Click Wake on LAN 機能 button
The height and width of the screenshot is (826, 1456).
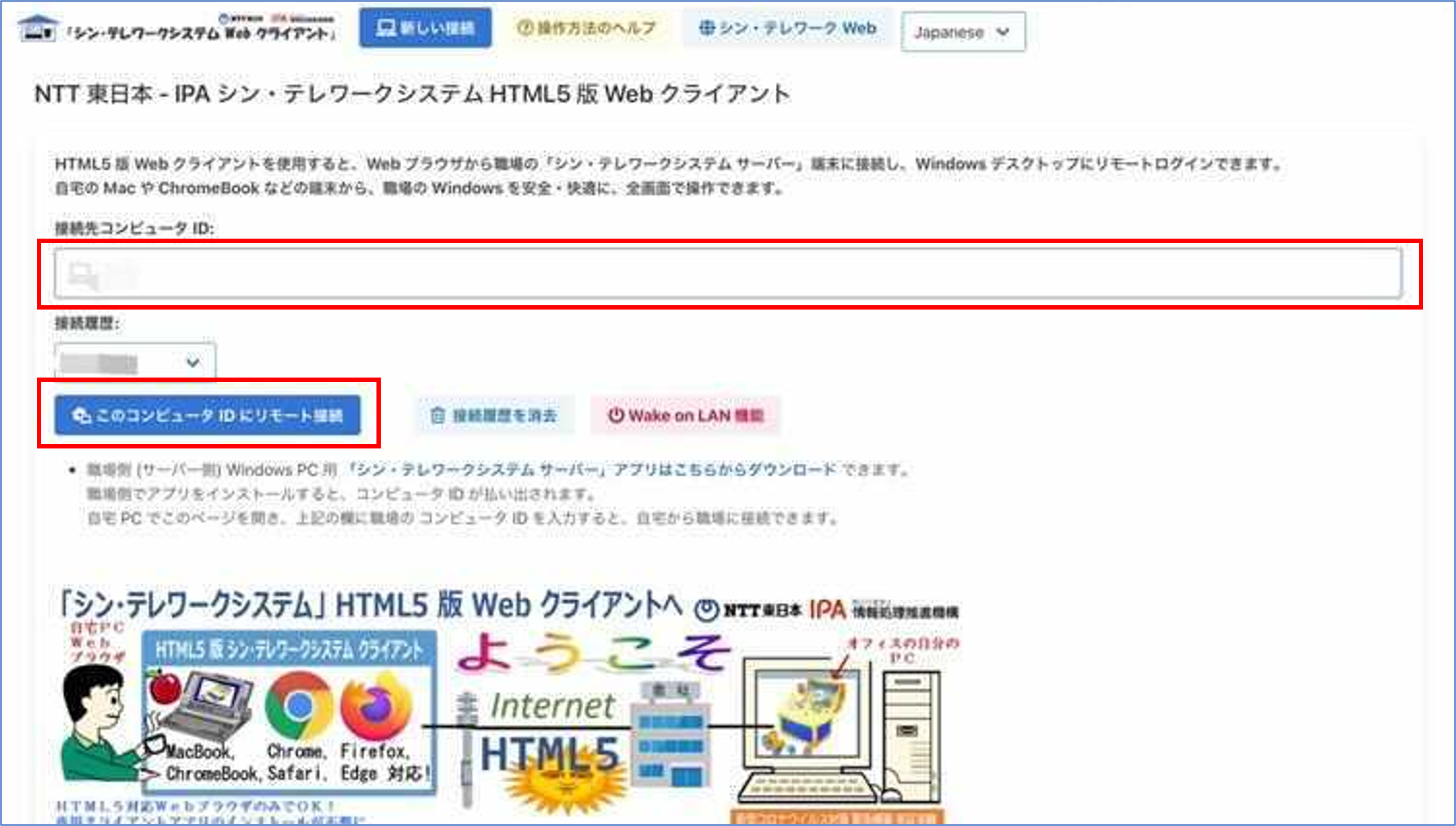(x=685, y=416)
